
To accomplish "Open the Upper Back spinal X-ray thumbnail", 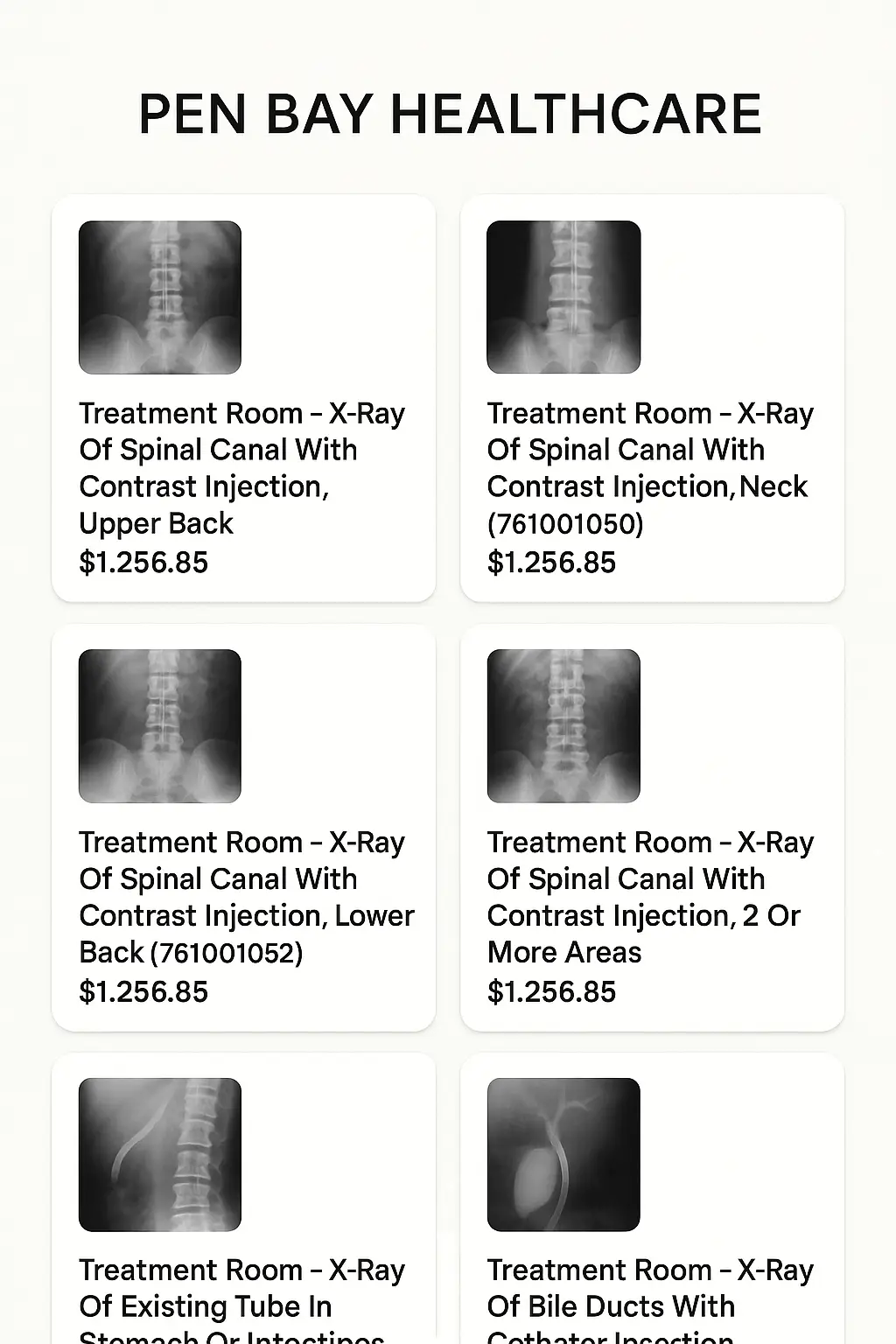I will coord(160,297).
